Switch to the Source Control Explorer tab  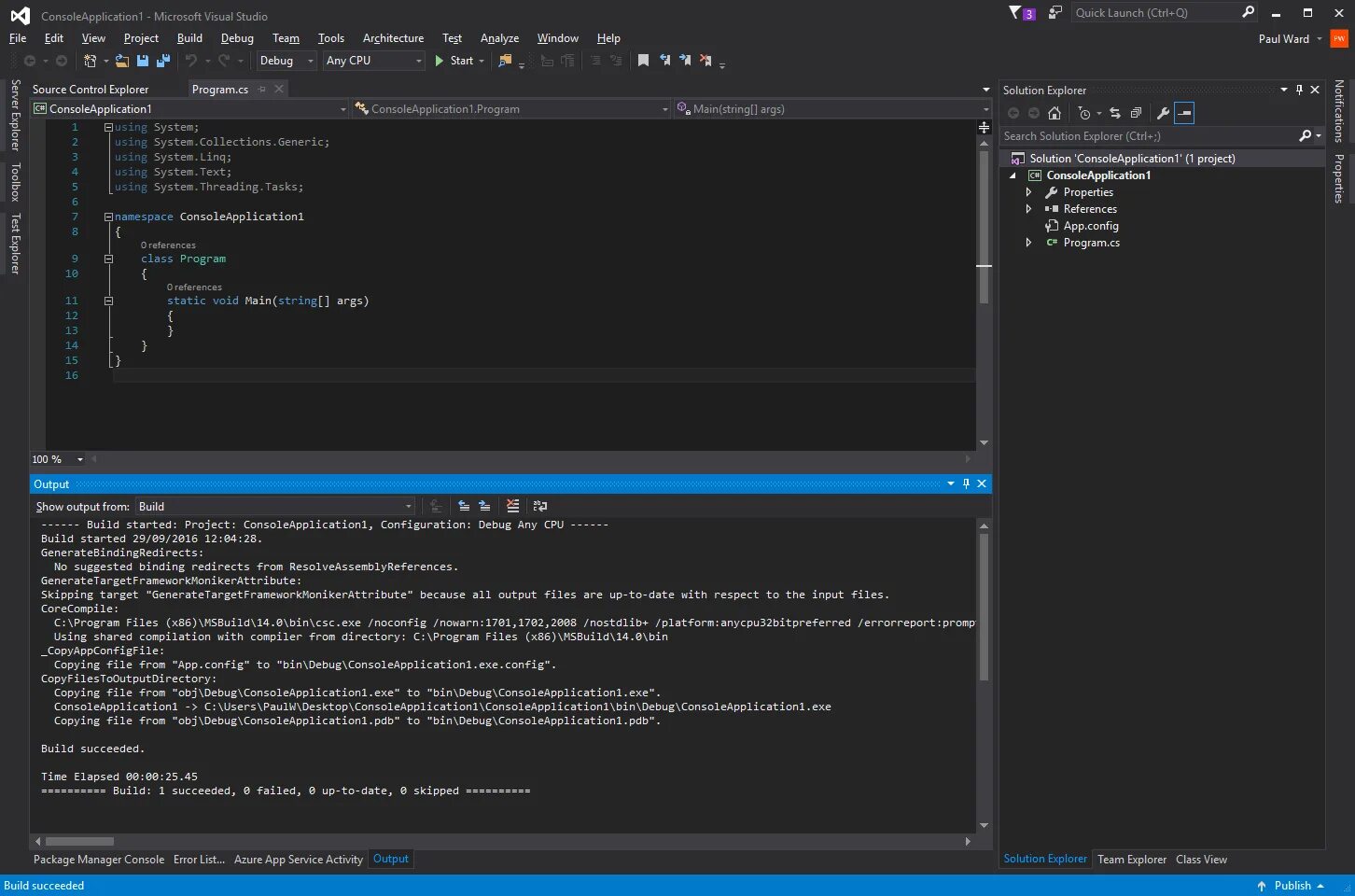pyautogui.click(x=91, y=90)
